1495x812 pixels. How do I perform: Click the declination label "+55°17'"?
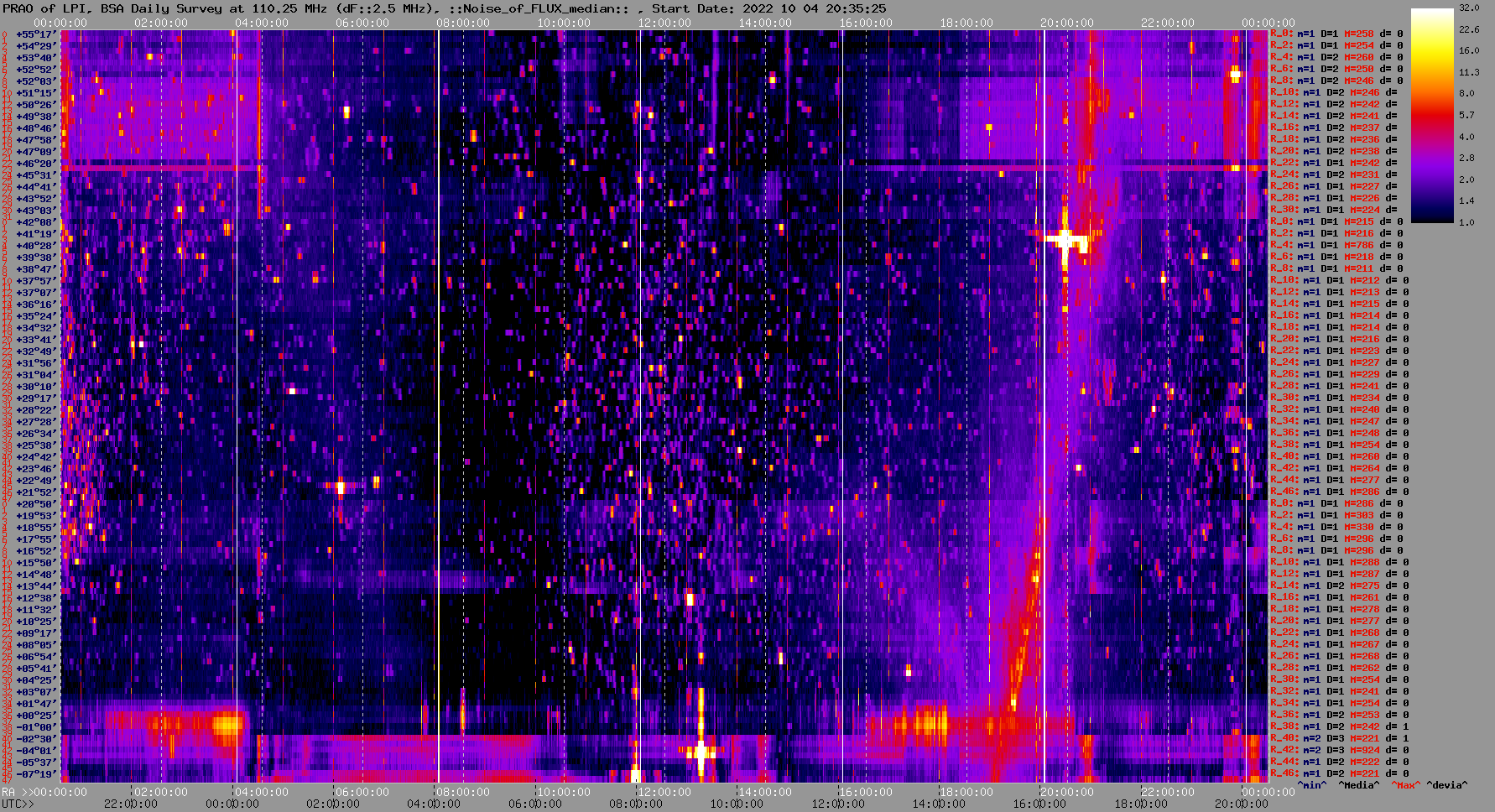pyautogui.click(x=35, y=34)
